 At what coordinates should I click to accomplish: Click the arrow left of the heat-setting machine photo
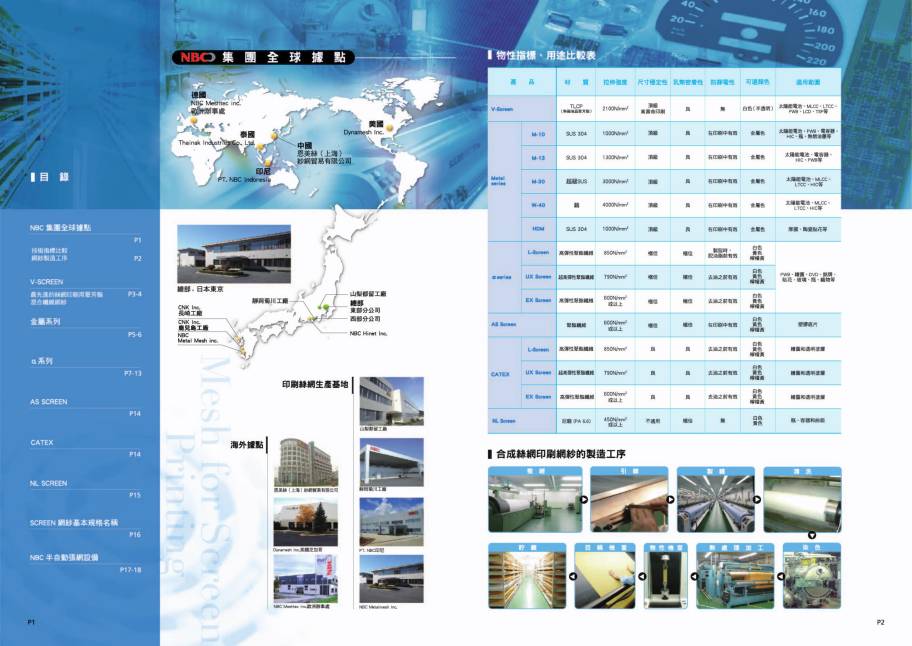click(x=694, y=576)
